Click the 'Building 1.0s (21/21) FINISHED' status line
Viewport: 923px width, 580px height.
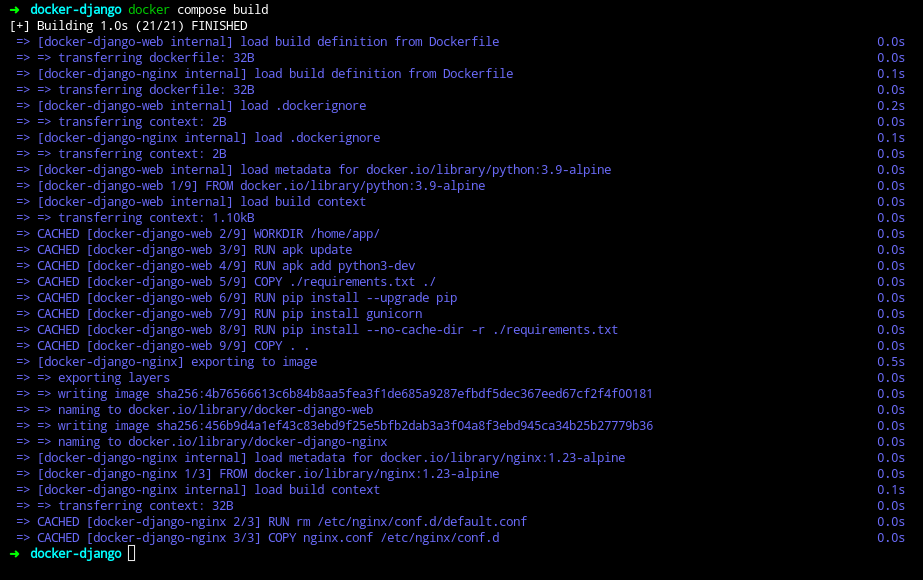point(128,26)
